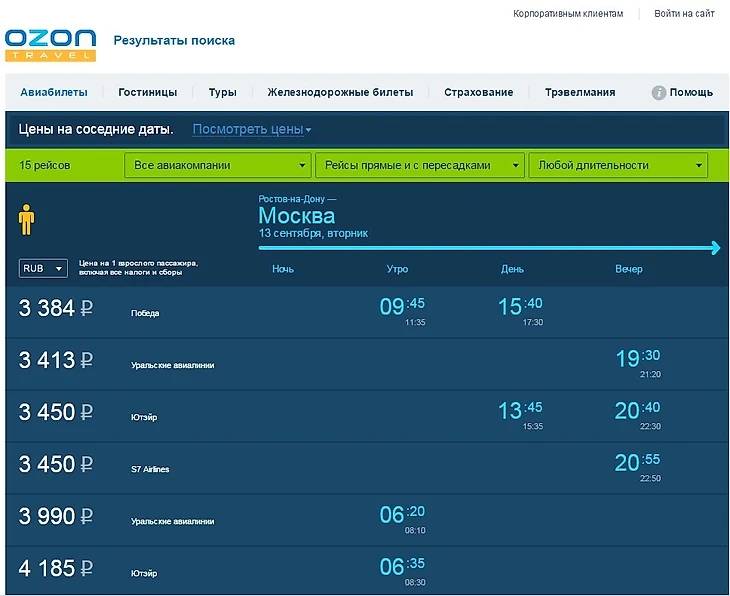Select the 3 413 ₽ Уральские авиалинии price
Image resolution: width=730 pixels, height=596 pixels.
(x=56, y=360)
